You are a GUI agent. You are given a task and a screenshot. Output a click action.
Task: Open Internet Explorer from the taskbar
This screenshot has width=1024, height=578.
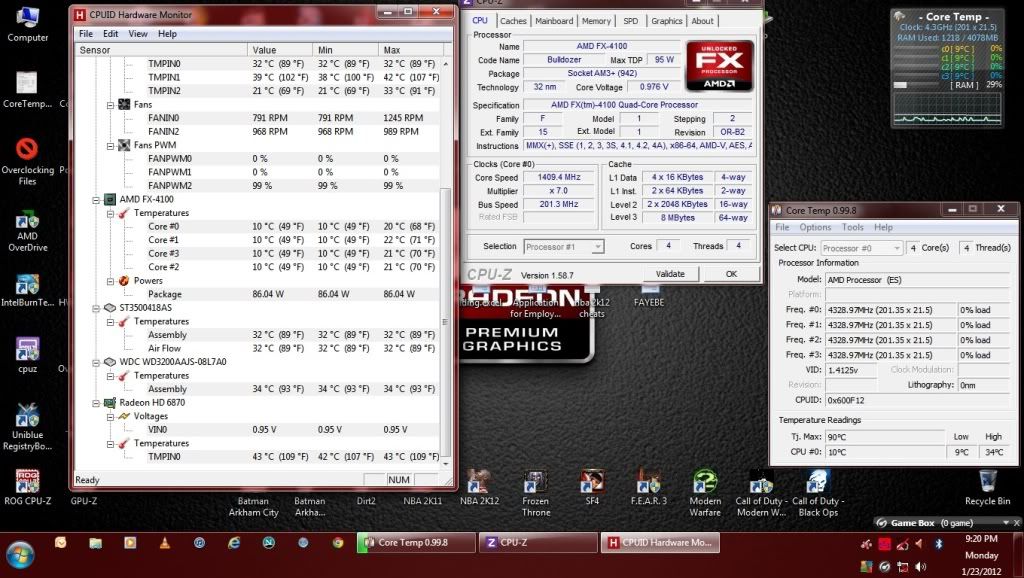234,543
